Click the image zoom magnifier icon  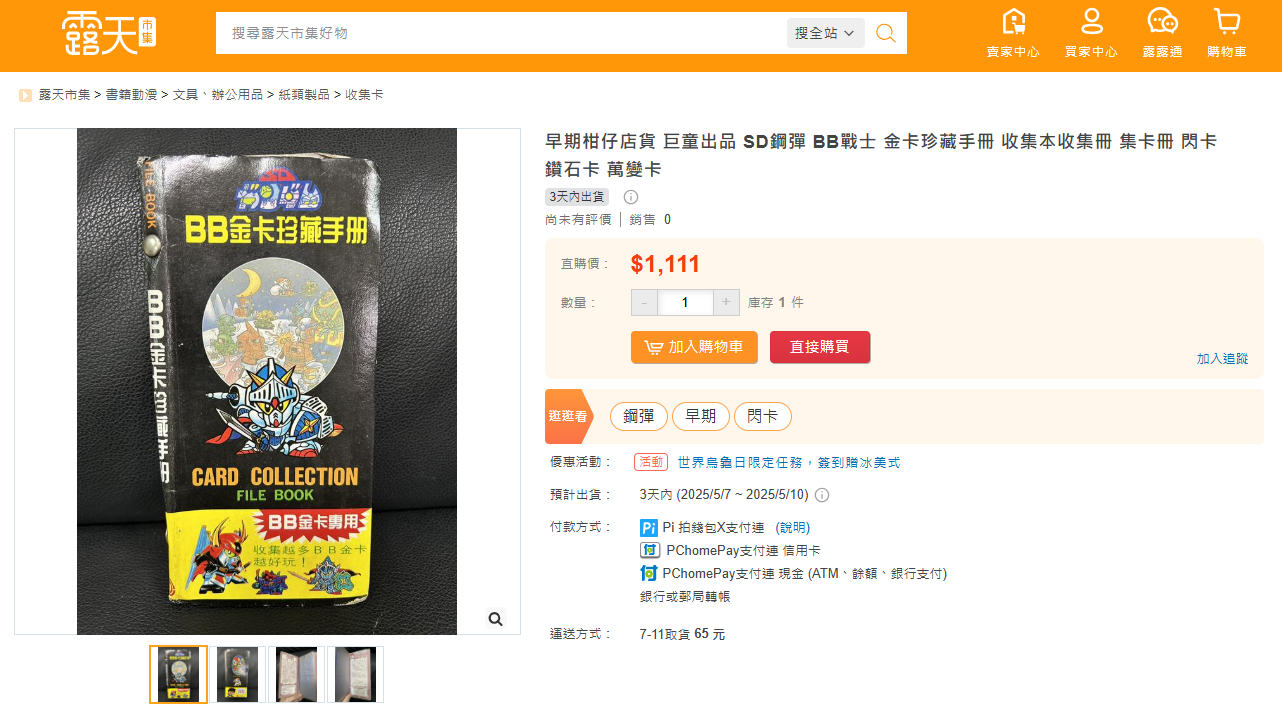pos(495,619)
